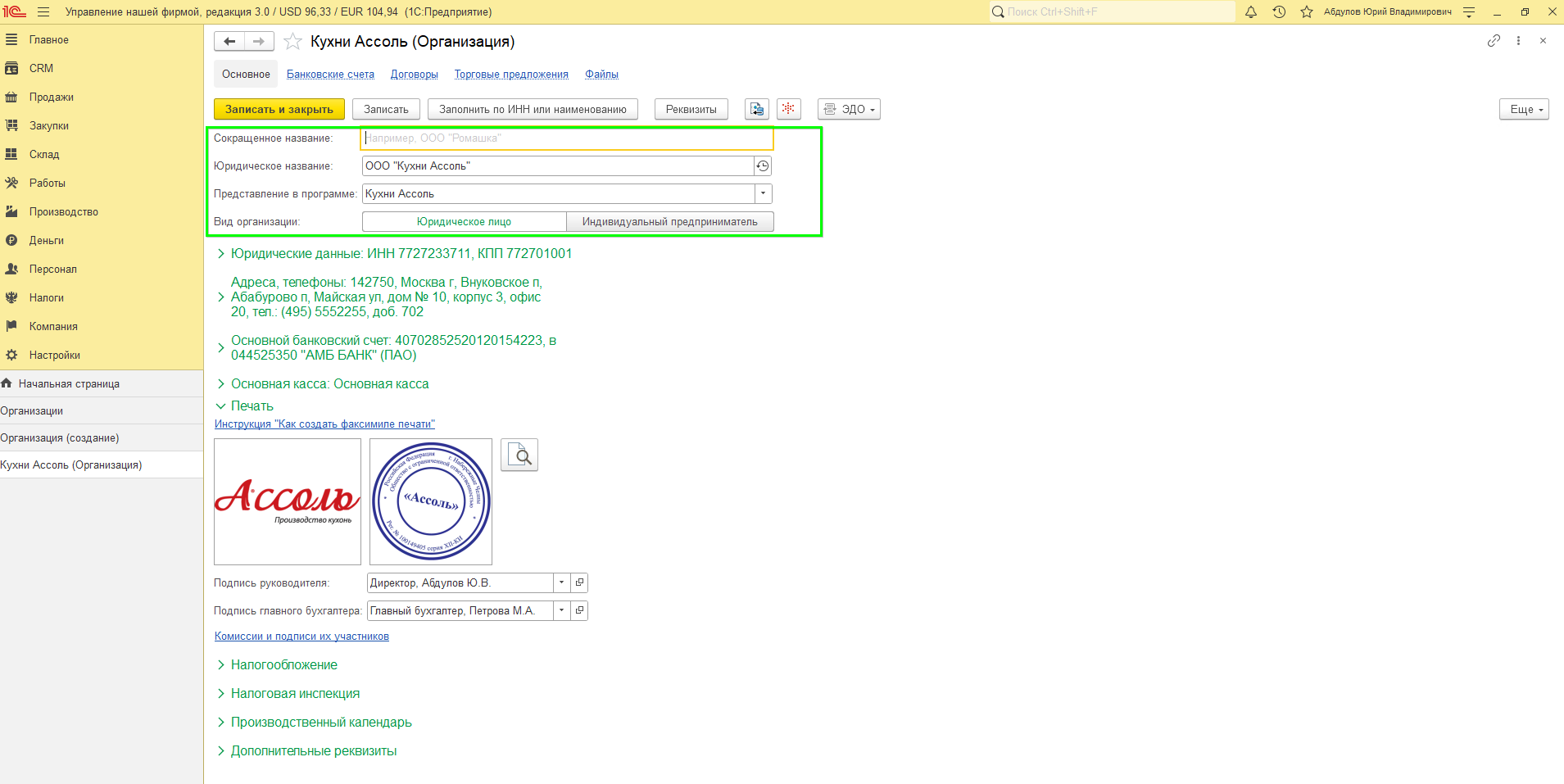Open history clock icon in title bar
The height and width of the screenshot is (784, 1564).
click(x=1279, y=12)
